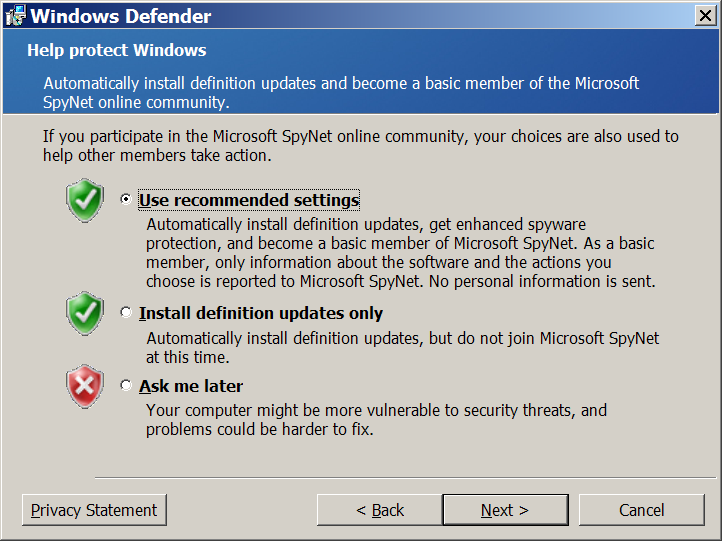Close the Windows Defender dialog window
This screenshot has width=722, height=541.
(705, 16)
